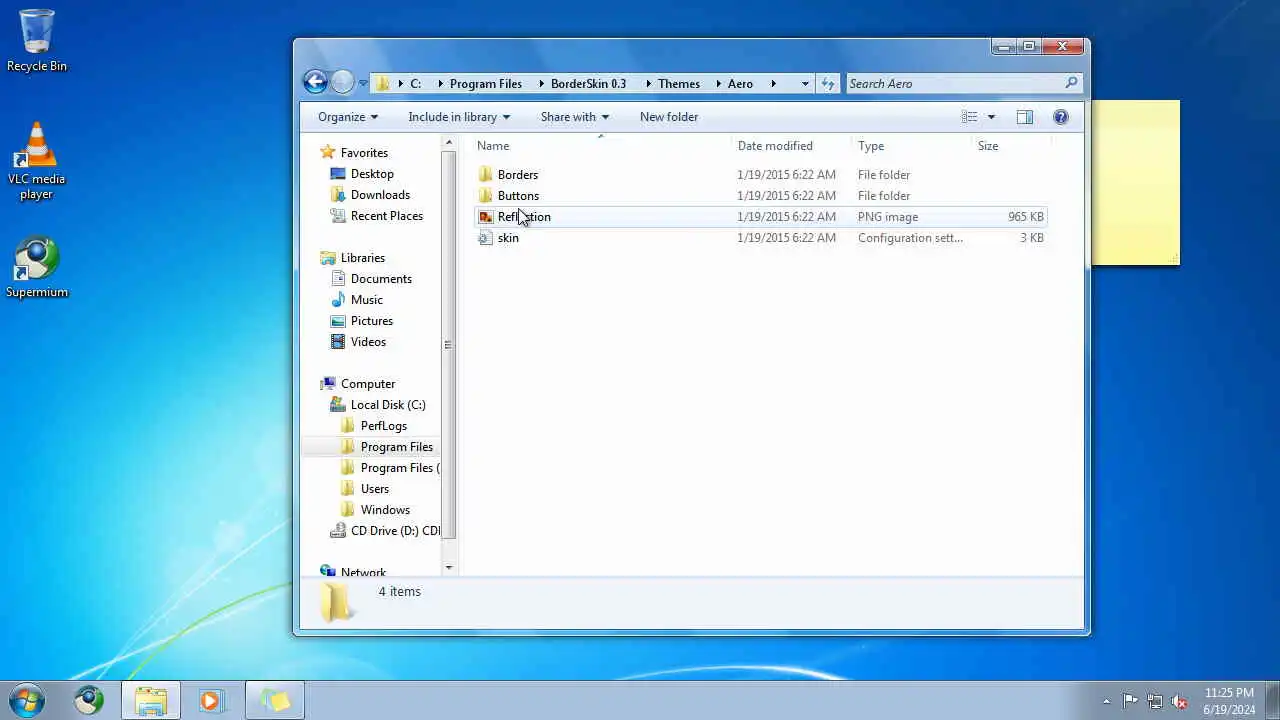Click the navigation pane scrollbar thumb

pyautogui.click(x=448, y=345)
